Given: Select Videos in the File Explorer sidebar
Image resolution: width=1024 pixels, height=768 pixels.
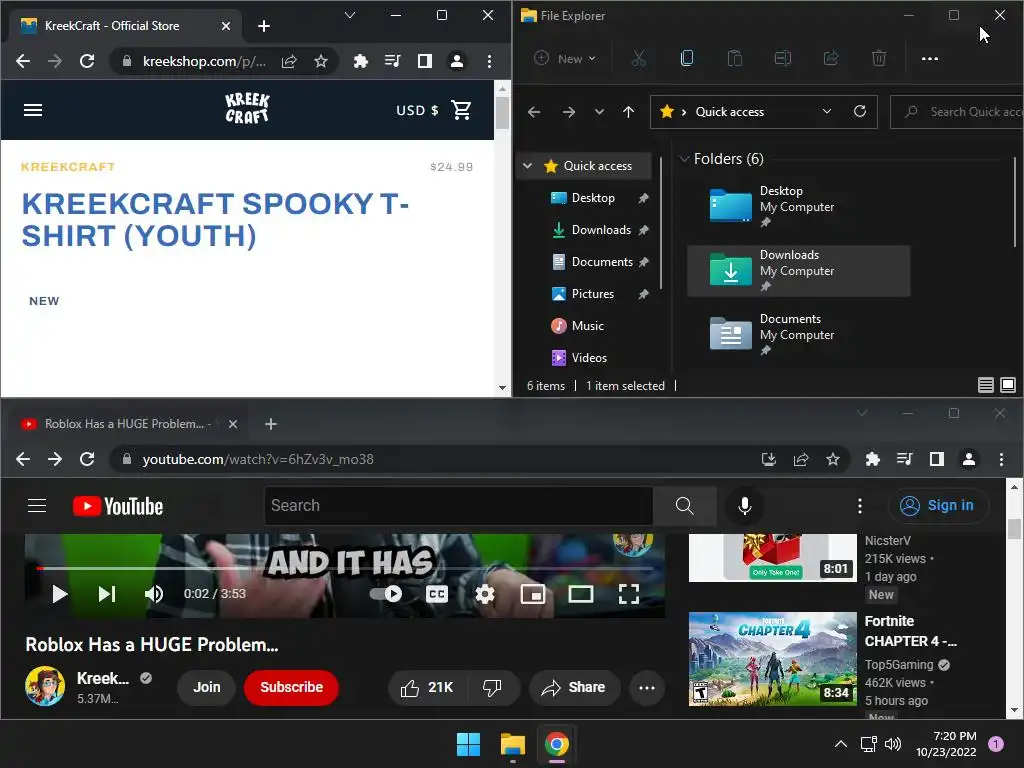Looking at the screenshot, I should 588,358.
